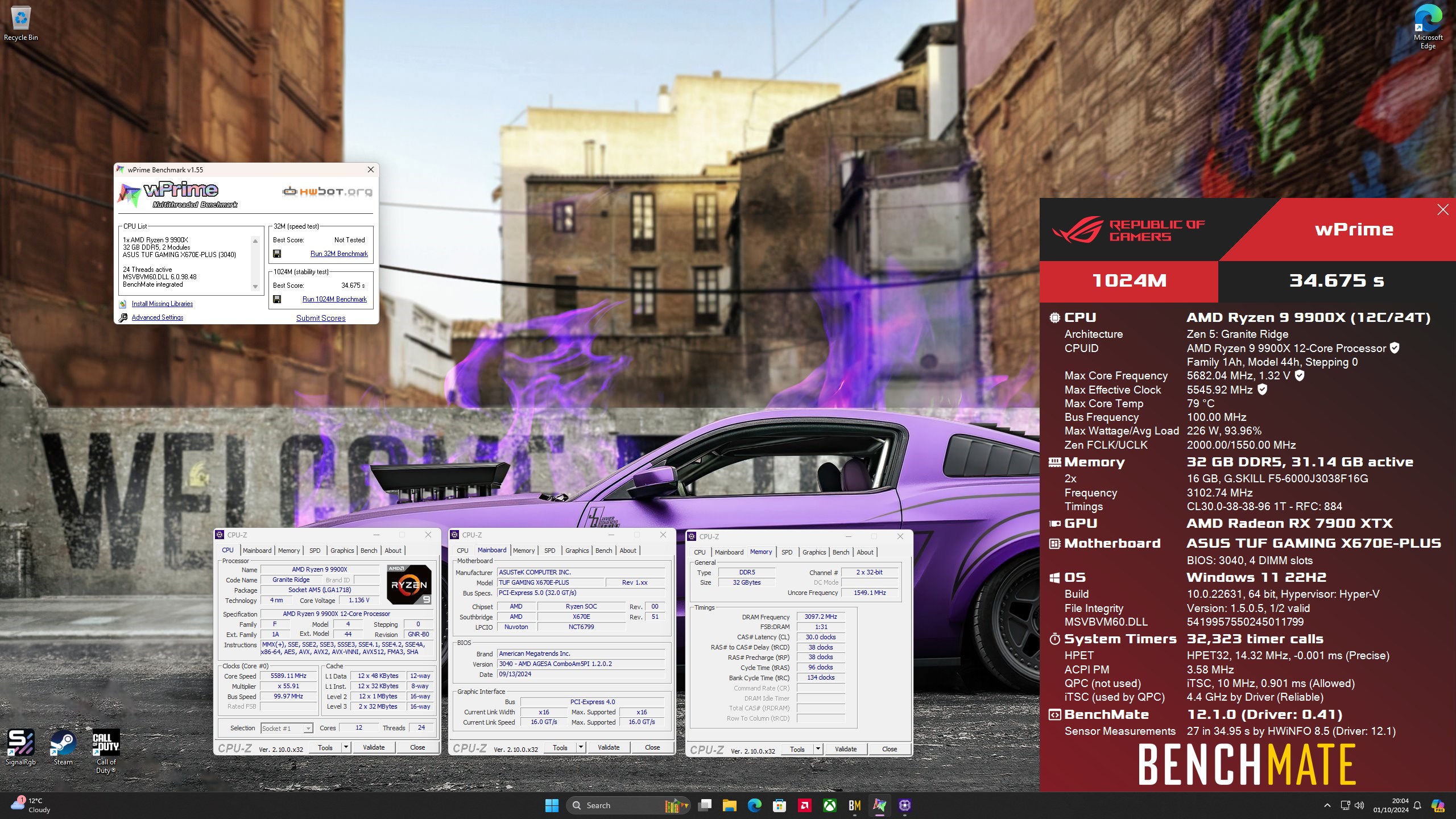Click Tools button in first CPU-Z window

[x=325, y=747]
